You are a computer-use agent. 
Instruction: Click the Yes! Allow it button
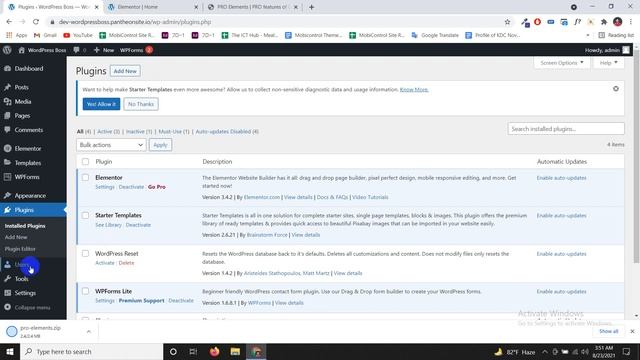pos(101,104)
